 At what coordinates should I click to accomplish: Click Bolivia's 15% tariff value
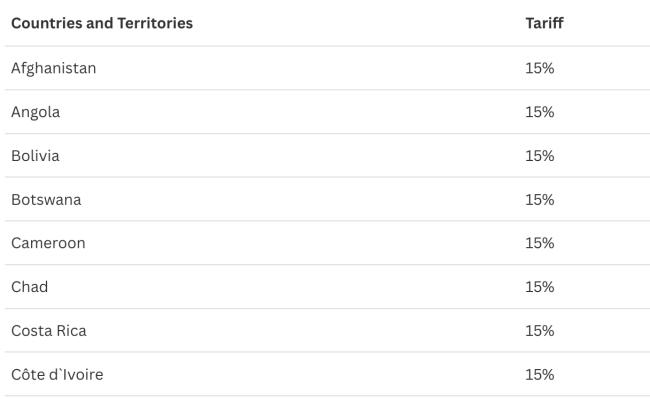540,156
